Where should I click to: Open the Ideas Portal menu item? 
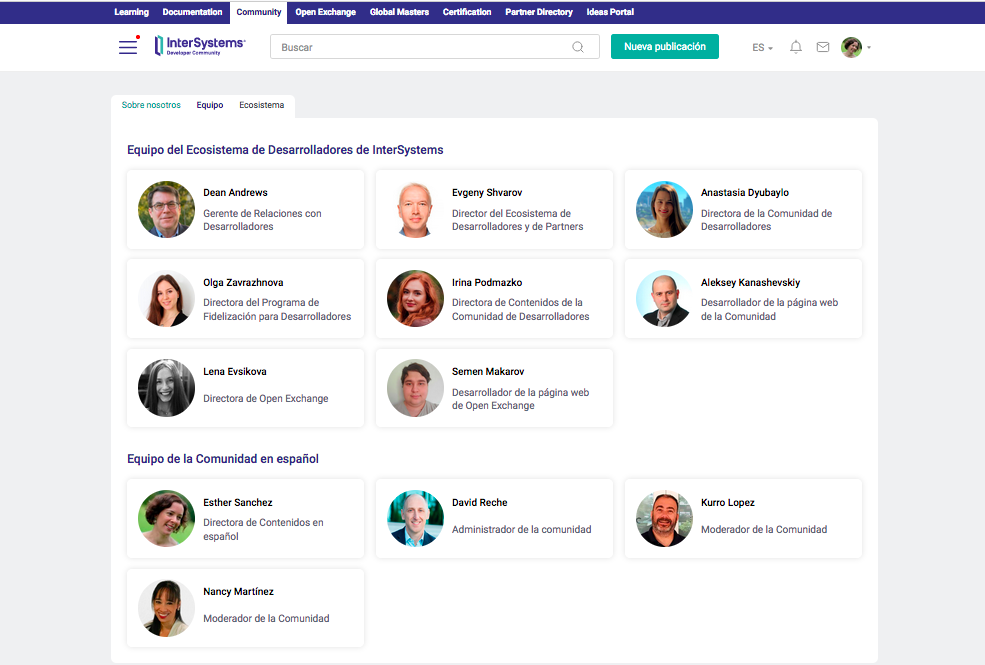pos(610,12)
